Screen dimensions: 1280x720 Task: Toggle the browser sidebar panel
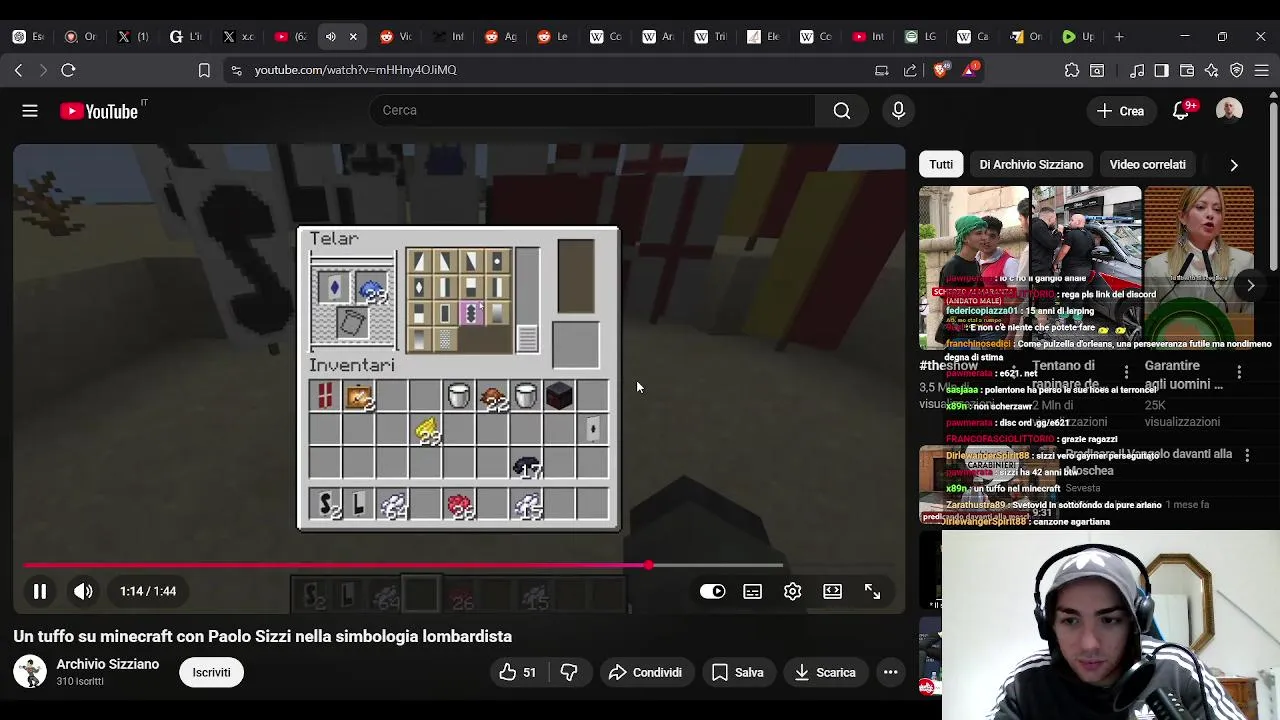1161,70
